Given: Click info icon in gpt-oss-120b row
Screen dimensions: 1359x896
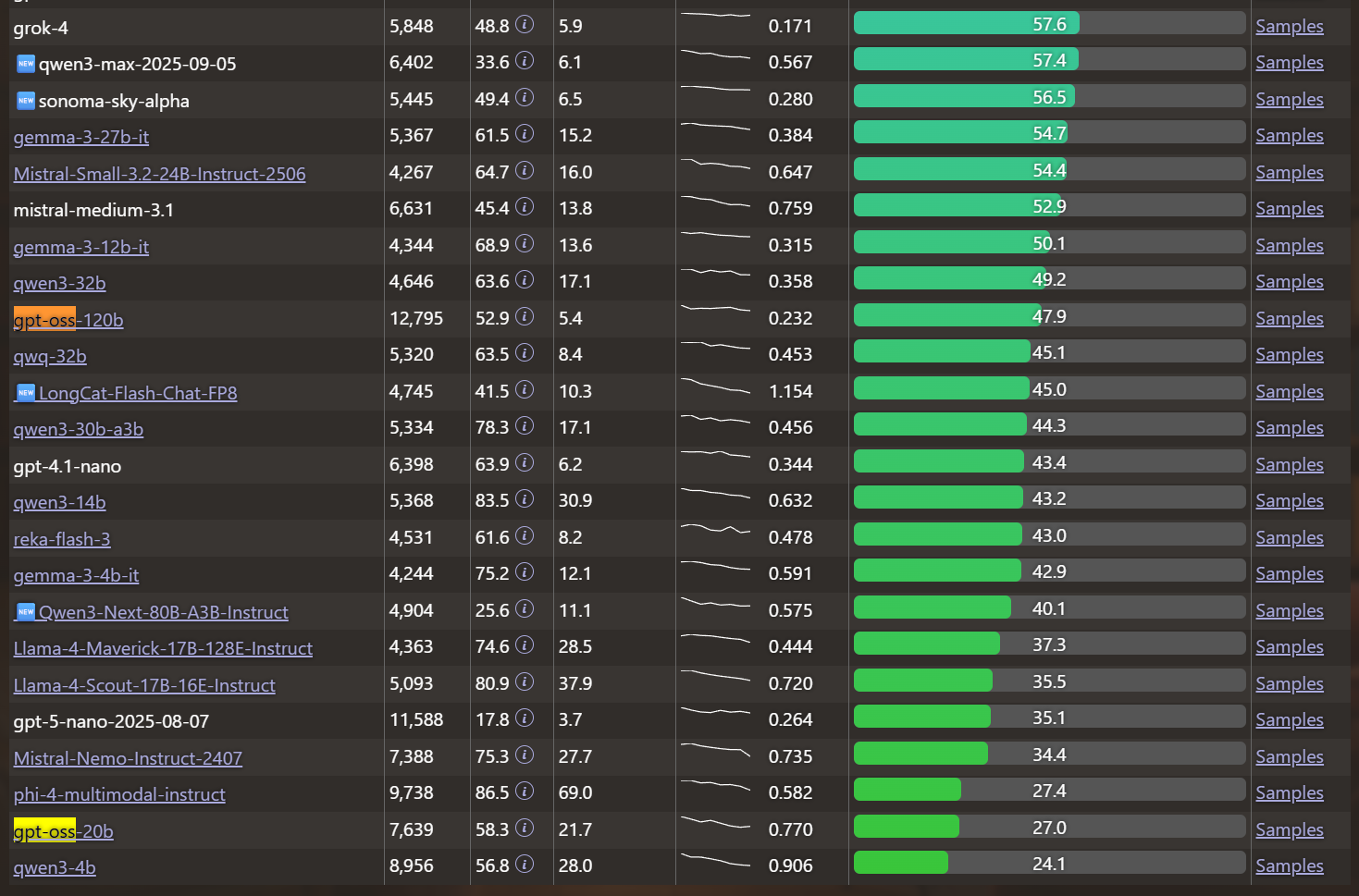Looking at the screenshot, I should [x=525, y=316].
